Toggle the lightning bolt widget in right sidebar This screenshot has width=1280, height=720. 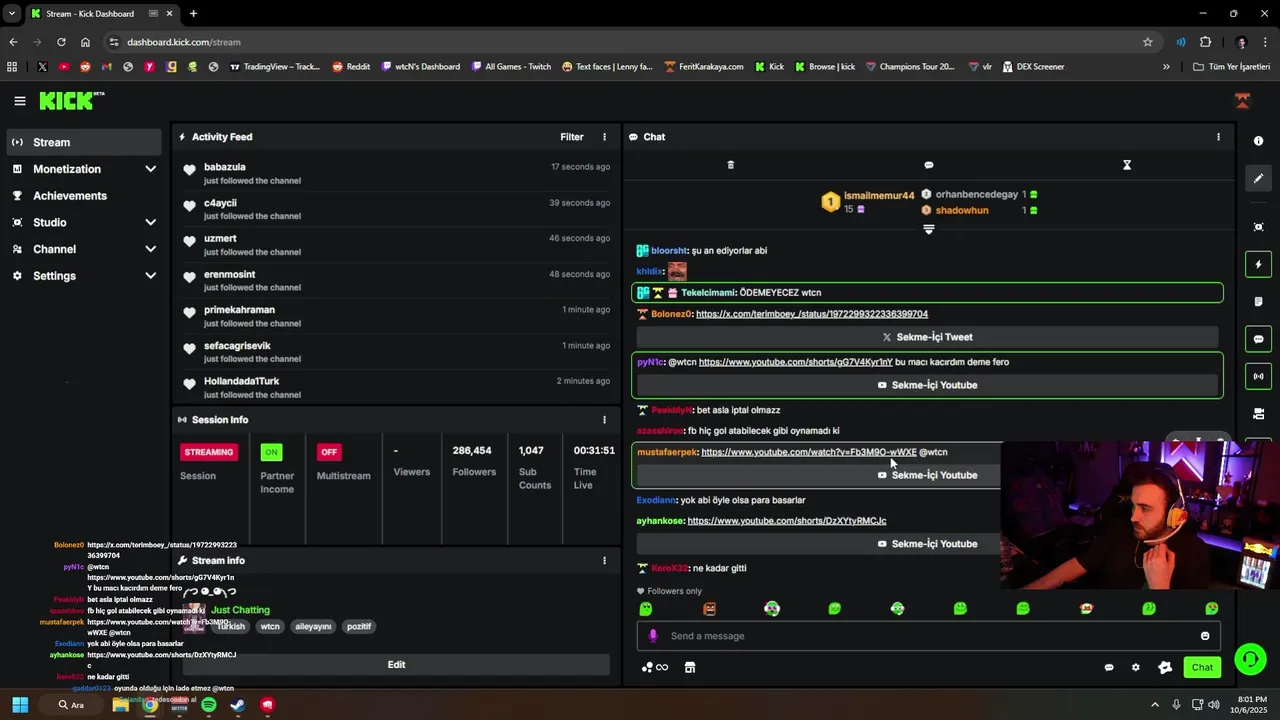[x=1258, y=264]
